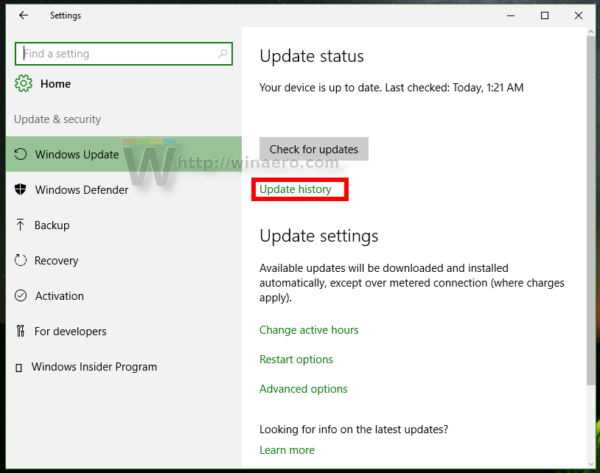Screen dimensions: 600x473
Task: Click the Activation checkmark circle icon
Action: (x=21, y=296)
